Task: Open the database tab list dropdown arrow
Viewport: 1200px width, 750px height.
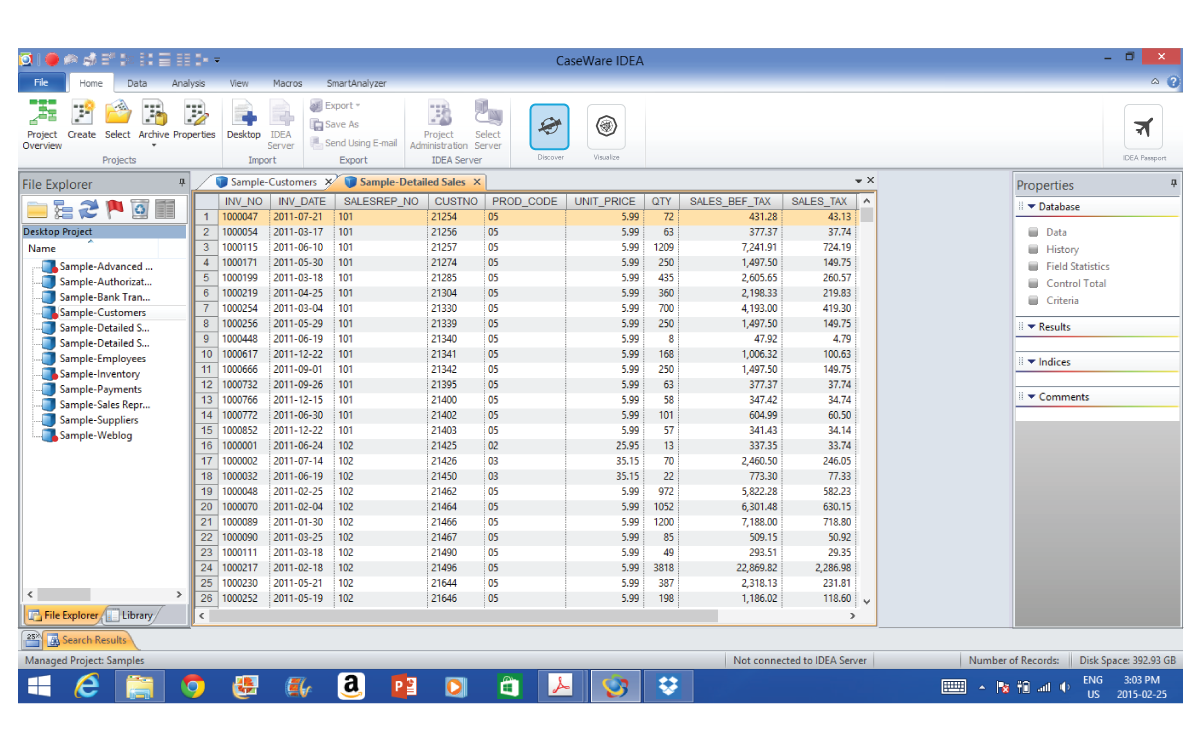Action: pyautogui.click(x=858, y=181)
